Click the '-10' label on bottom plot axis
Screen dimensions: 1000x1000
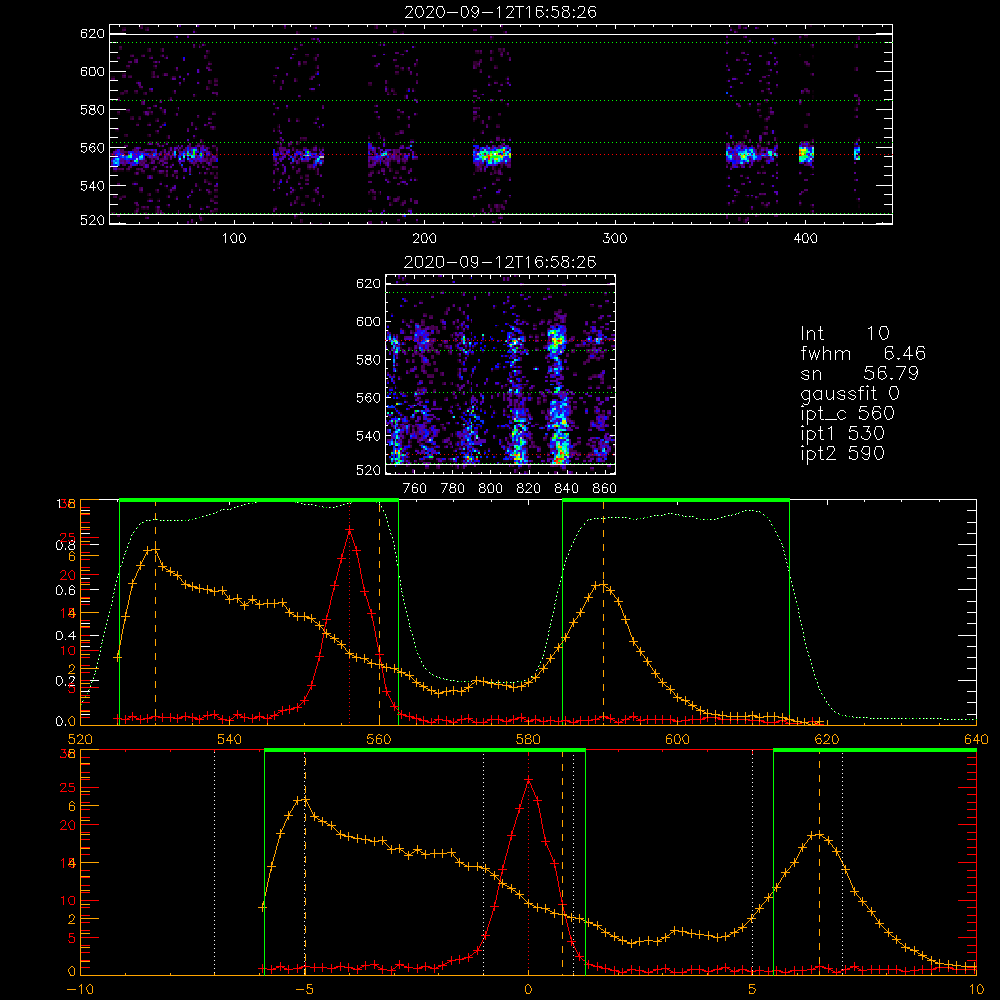click(x=80, y=990)
